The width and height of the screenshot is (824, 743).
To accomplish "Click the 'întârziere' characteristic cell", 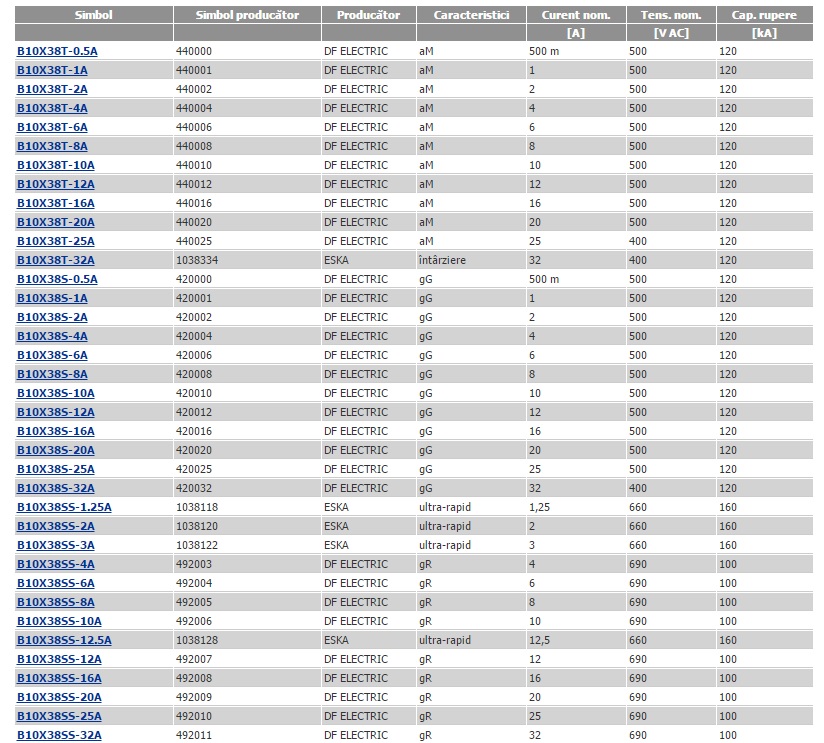I will point(442,260).
